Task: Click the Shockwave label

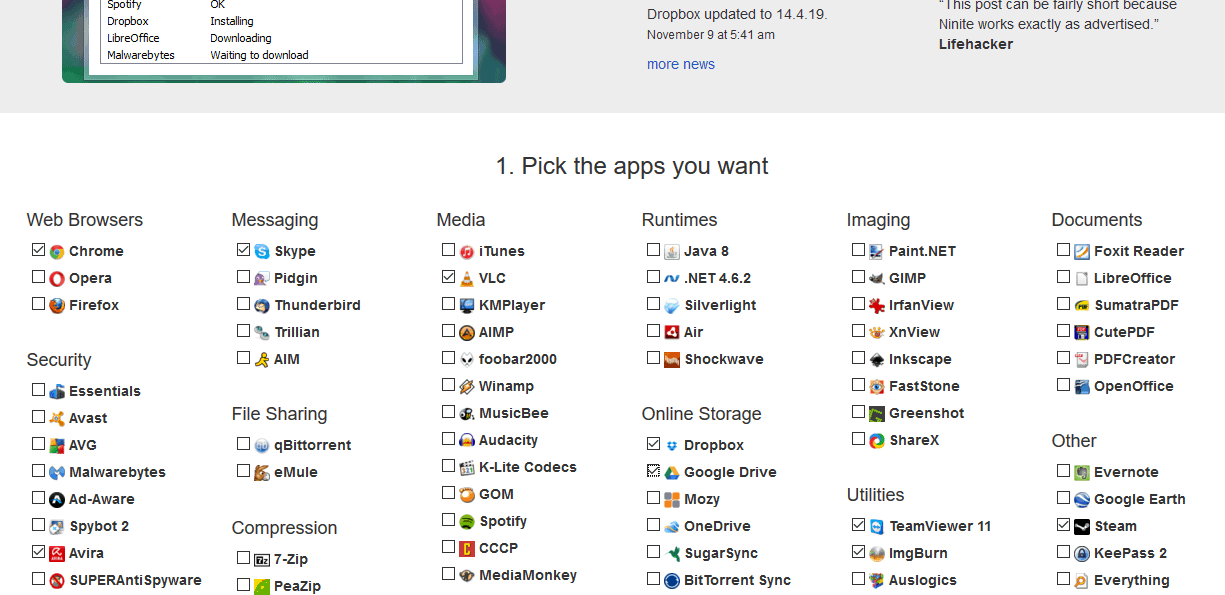Action: coord(724,360)
